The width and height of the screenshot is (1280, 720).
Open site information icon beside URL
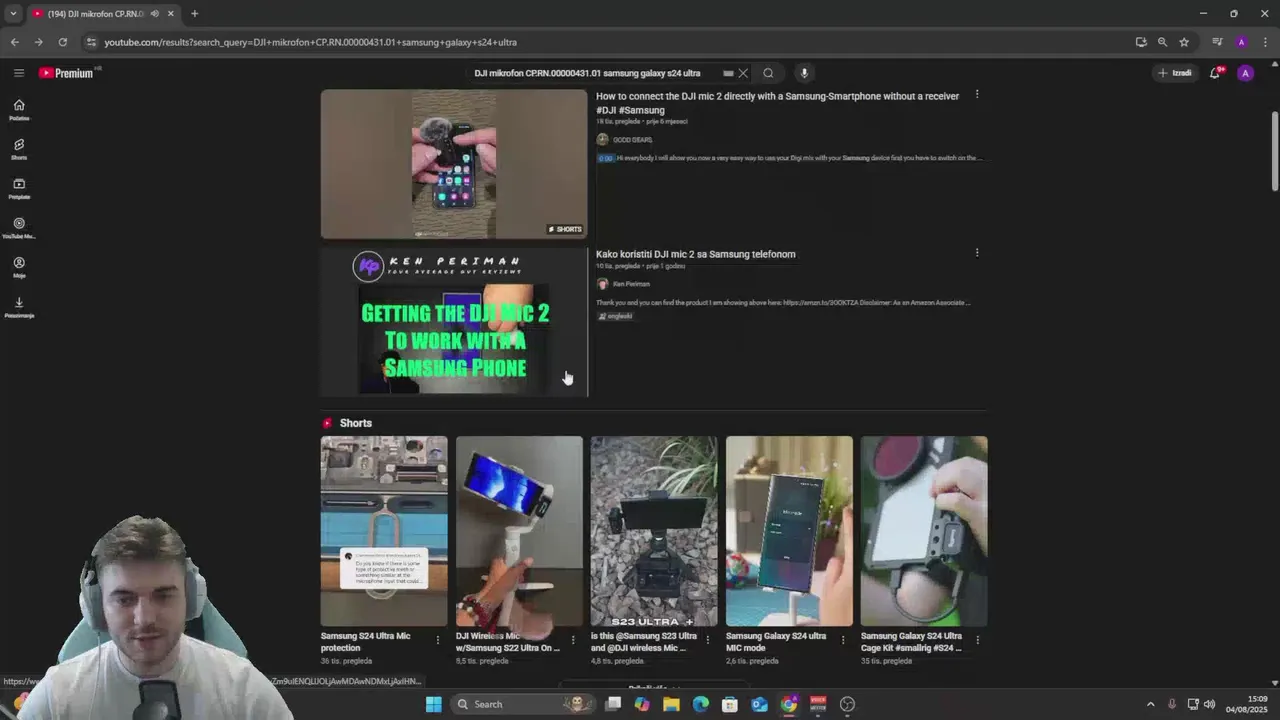tap(91, 42)
